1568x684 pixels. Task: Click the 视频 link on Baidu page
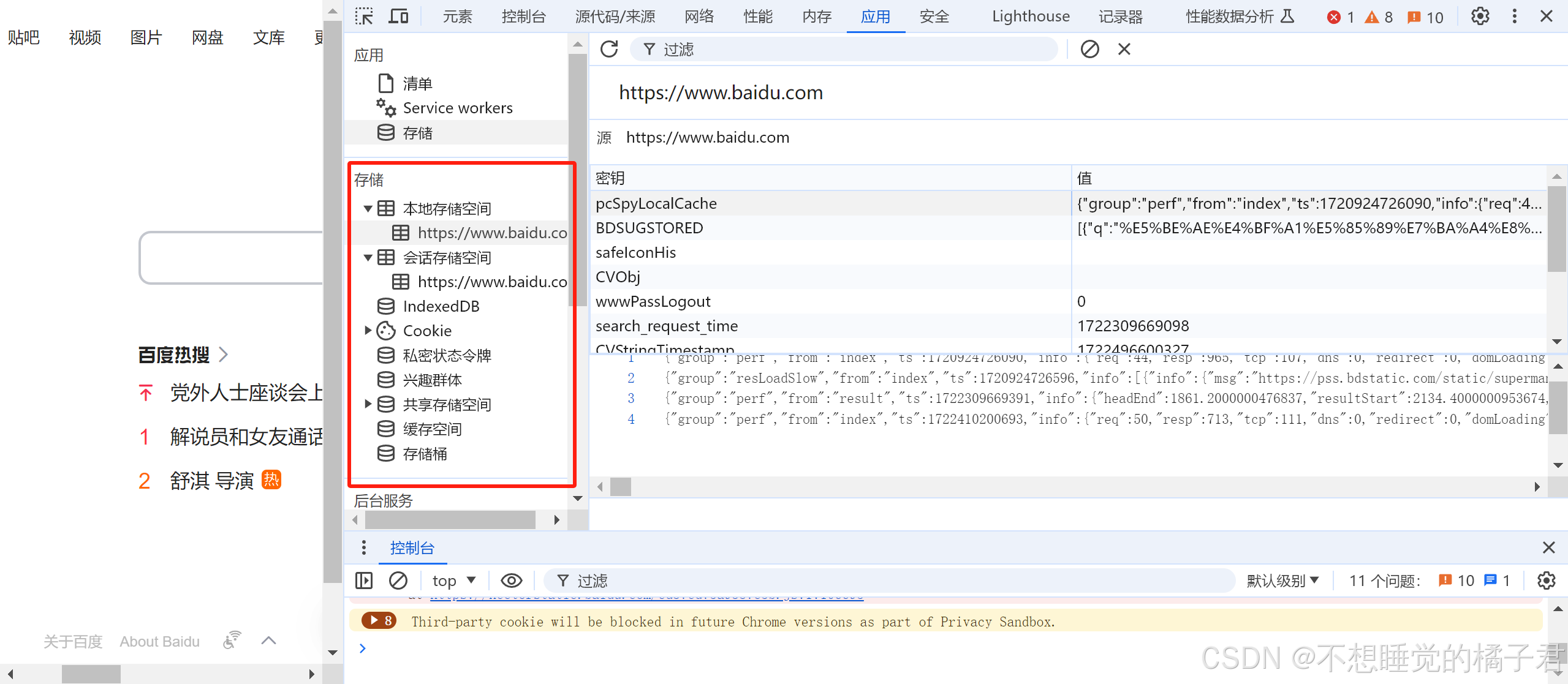click(85, 38)
